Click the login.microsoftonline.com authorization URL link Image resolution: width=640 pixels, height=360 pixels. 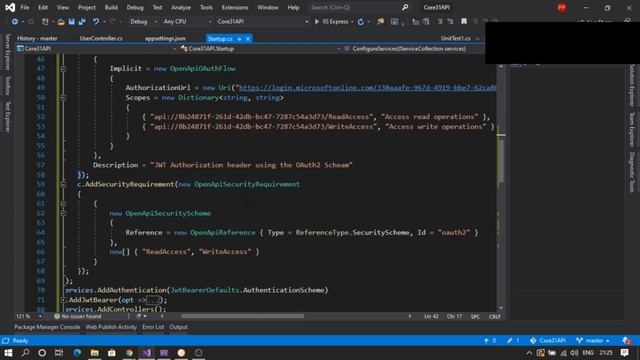368,88
